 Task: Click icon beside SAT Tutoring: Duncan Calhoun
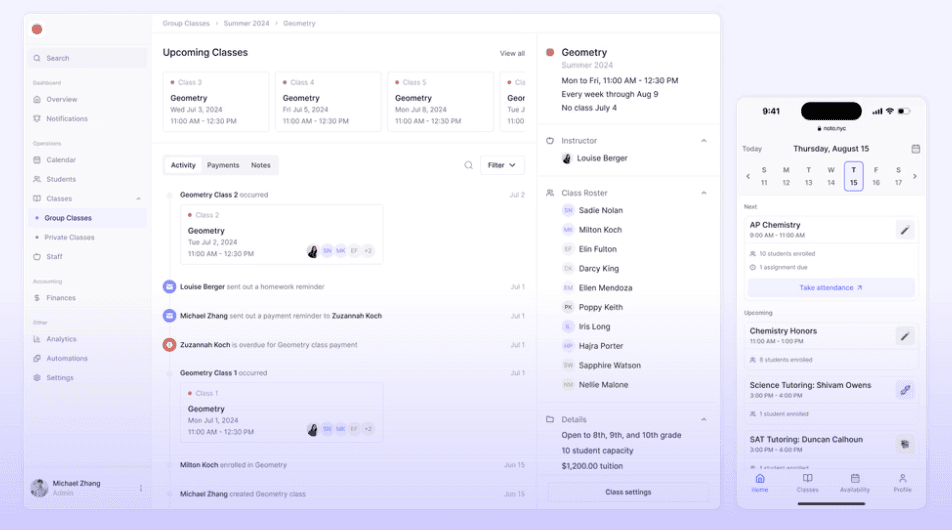905,444
